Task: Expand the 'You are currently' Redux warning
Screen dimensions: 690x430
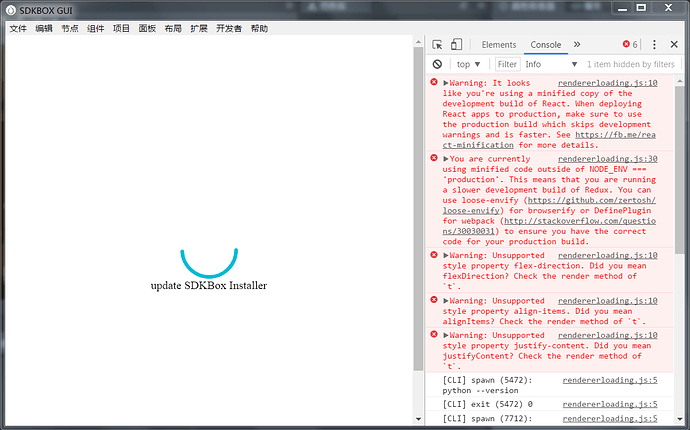Action: pyautogui.click(x=446, y=159)
